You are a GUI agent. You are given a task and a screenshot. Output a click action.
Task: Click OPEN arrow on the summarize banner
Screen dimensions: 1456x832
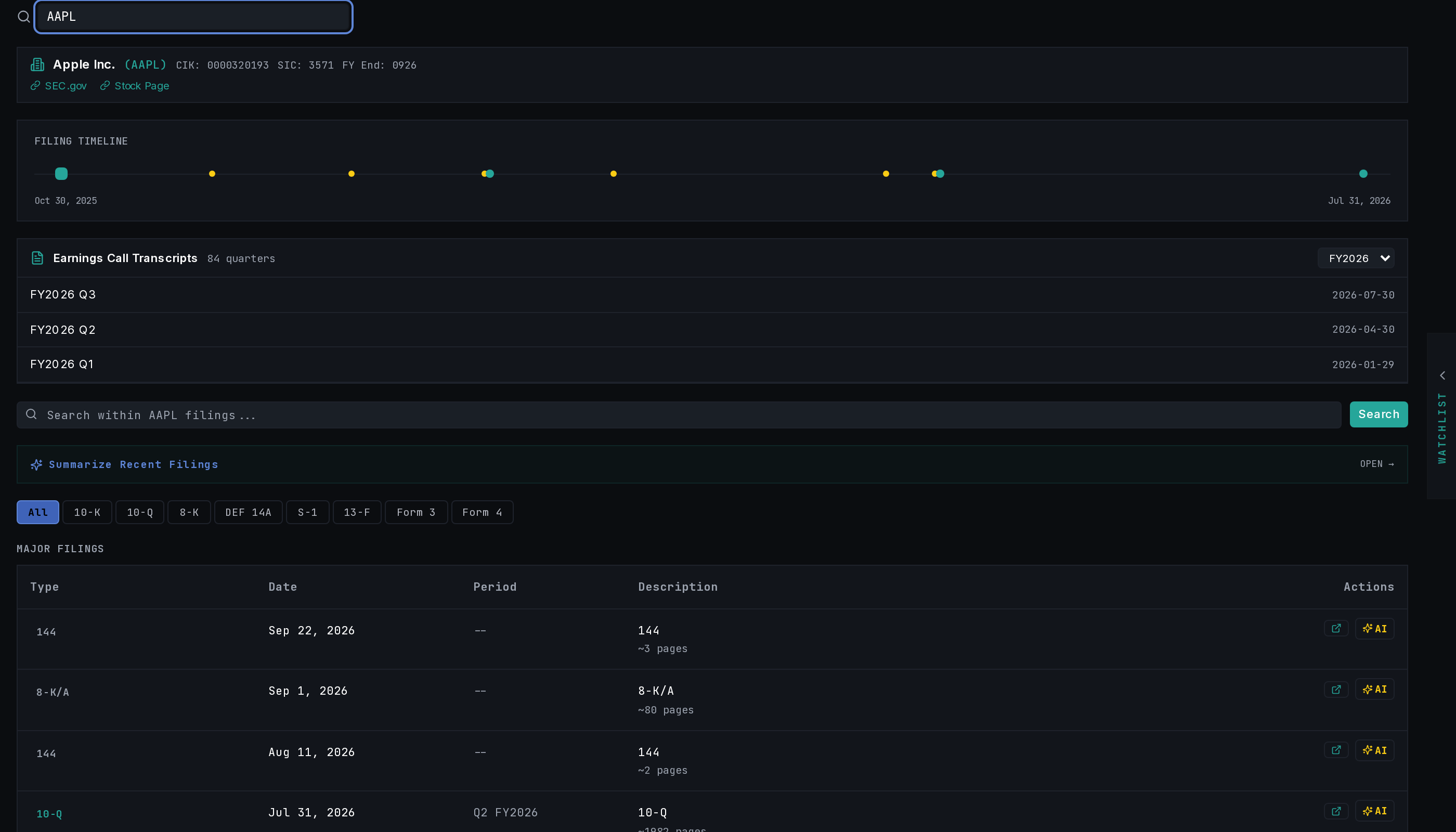click(x=1376, y=464)
